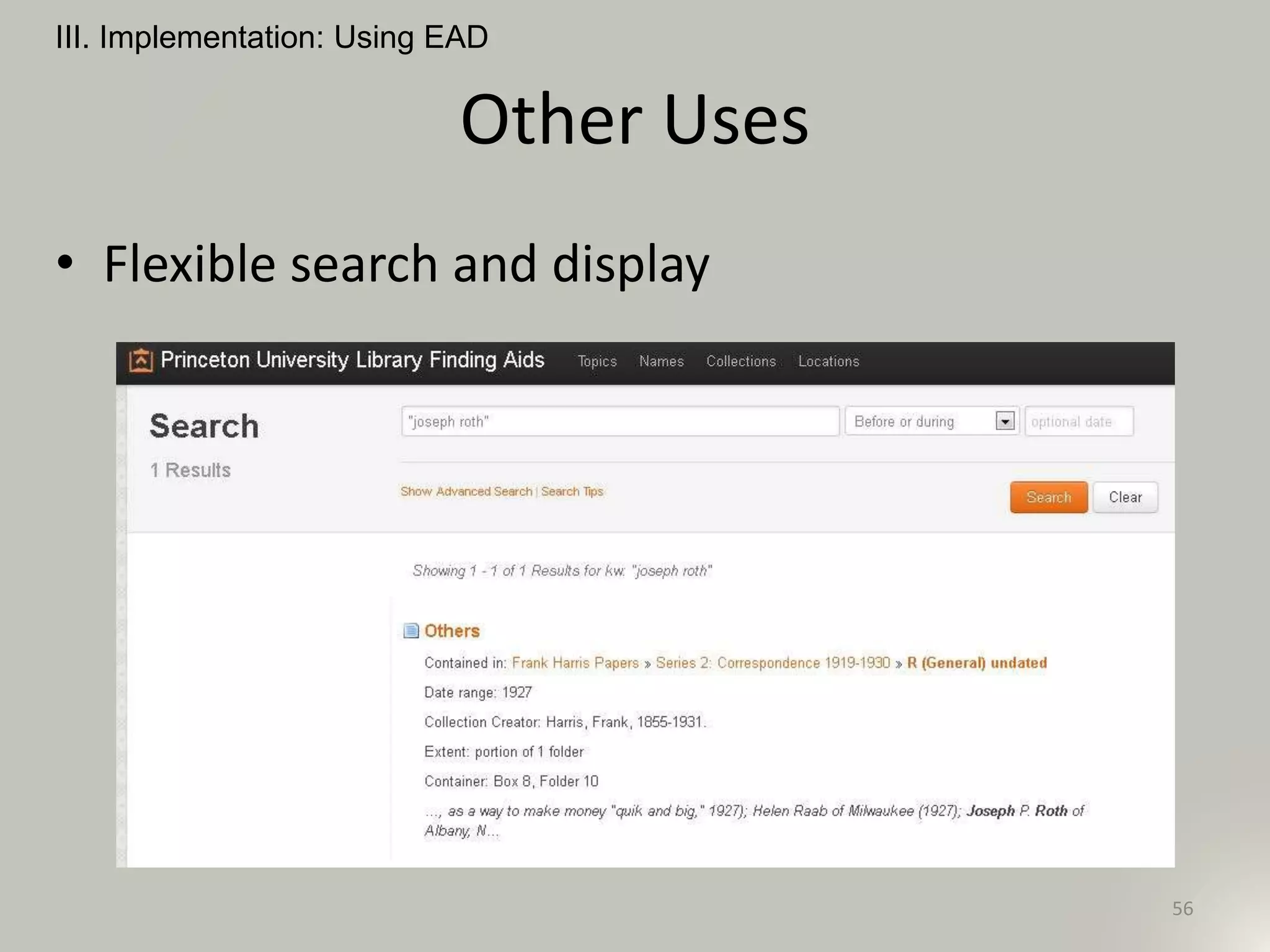Click Extent: portion of 1 folder
The height and width of the screenshot is (952, 1270).
pyautogui.click(x=504, y=752)
